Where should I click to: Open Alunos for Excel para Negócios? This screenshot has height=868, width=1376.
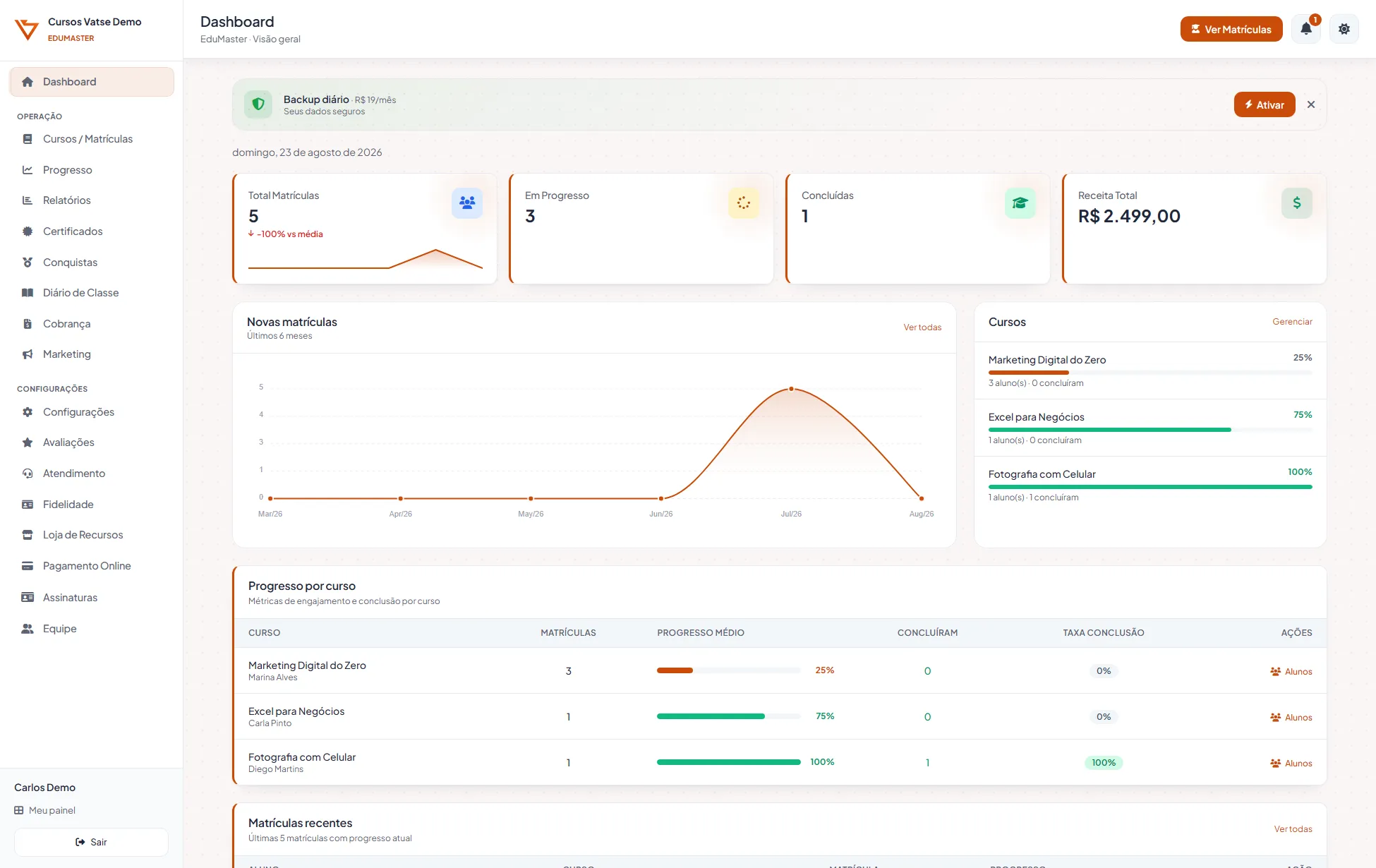point(1291,717)
